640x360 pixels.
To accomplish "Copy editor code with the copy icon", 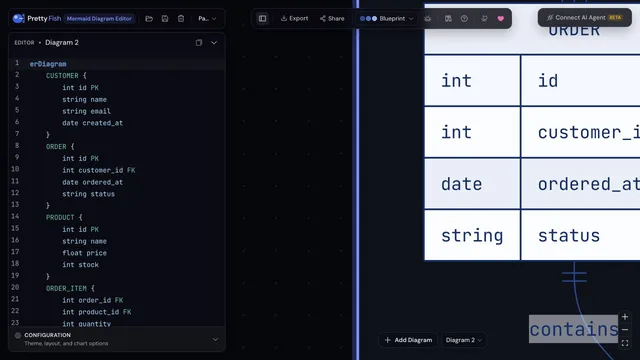I will 199,42.
